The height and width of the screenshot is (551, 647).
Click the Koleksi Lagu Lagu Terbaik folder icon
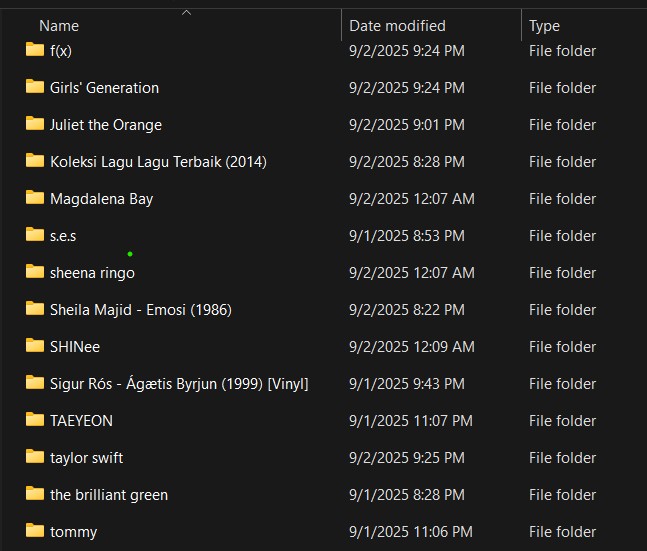(x=35, y=160)
